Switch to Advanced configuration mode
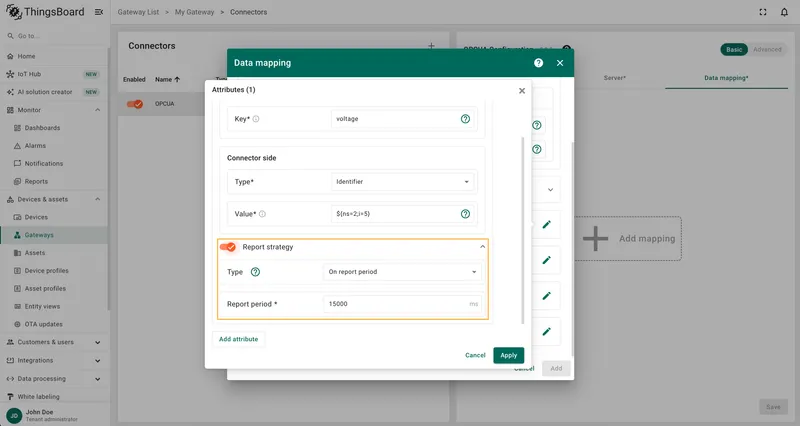The image size is (800, 426). click(767, 49)
